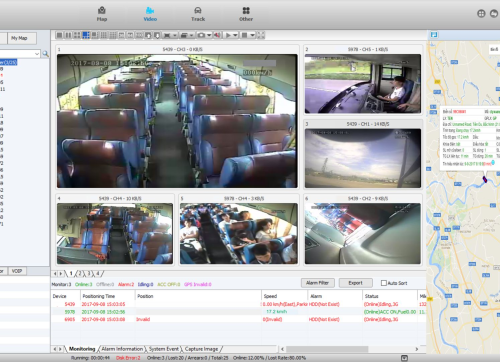The height and width of the screenshot is (362, 500).
Task: Open the Video section in top navigation
Action: click(x=150, y=14)
